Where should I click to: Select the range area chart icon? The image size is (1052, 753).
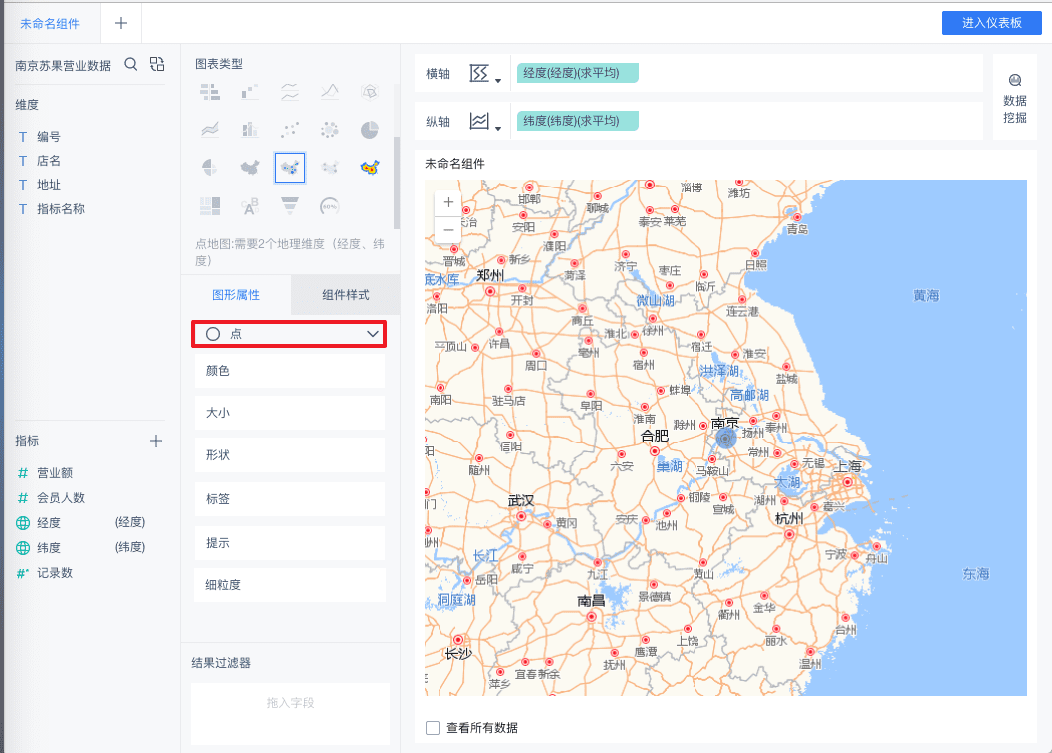pyautogui.click(x=329, y=92)
